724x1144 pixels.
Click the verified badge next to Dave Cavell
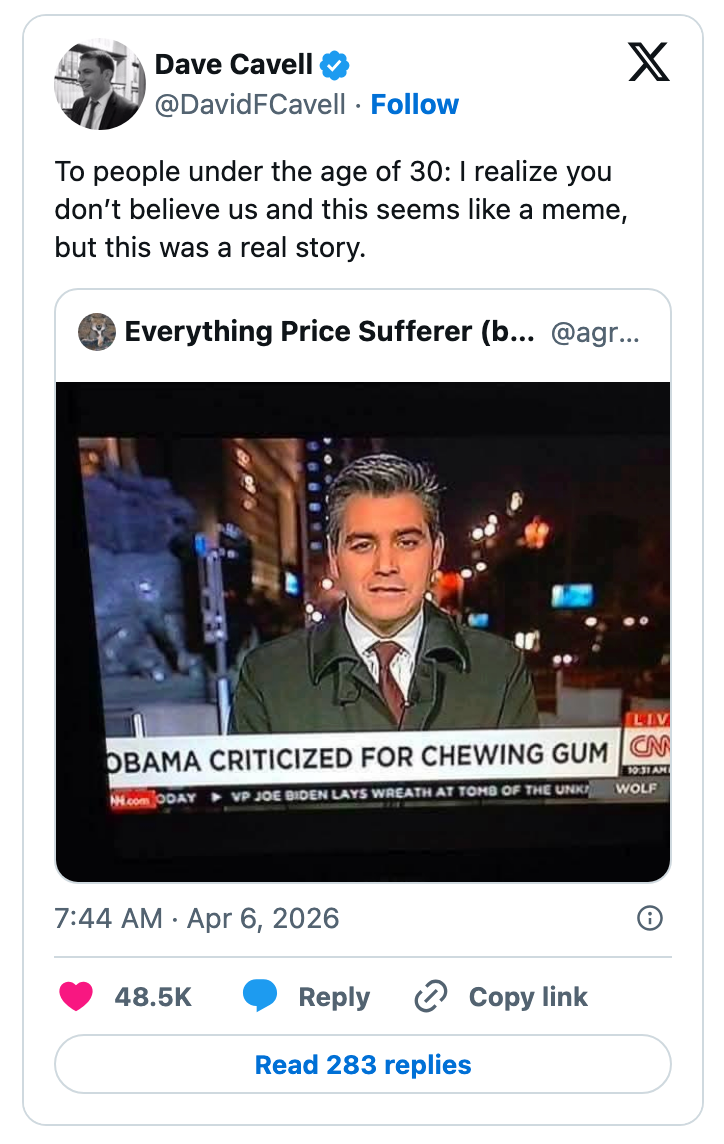coord(333,64)
